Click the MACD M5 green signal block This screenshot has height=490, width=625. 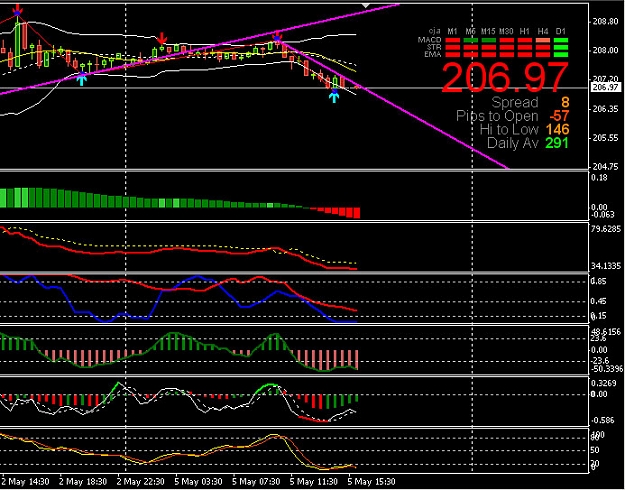click(x=470, y=40)
